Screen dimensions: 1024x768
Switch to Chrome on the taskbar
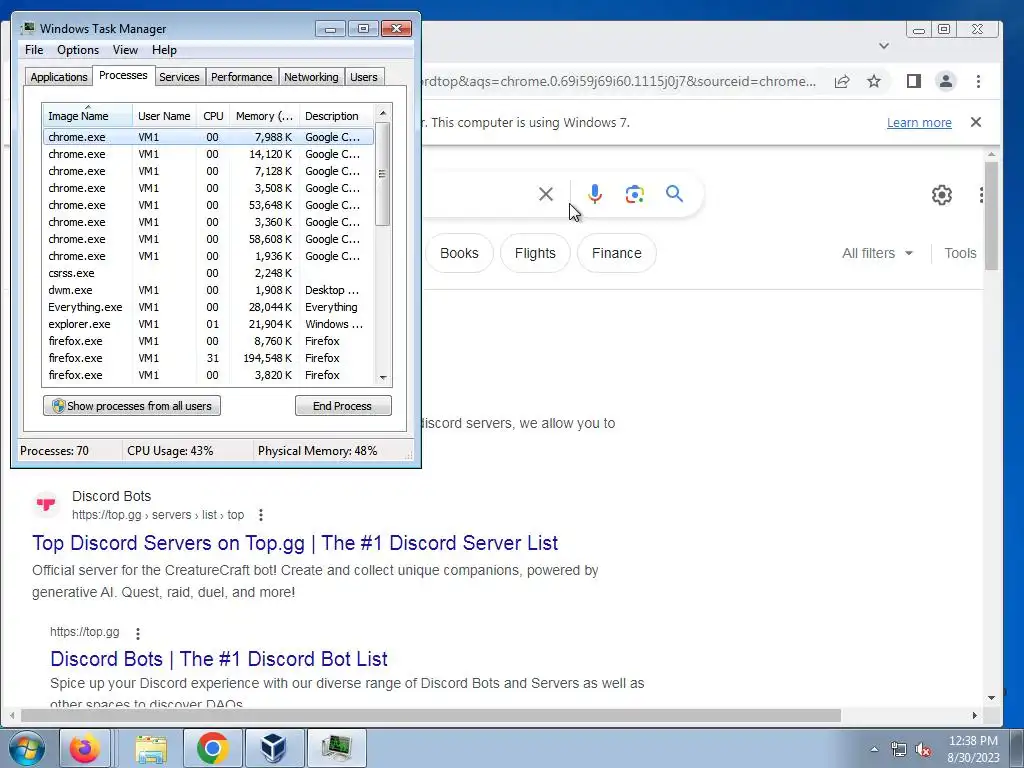pyautogui.click(x=212, y=748)
